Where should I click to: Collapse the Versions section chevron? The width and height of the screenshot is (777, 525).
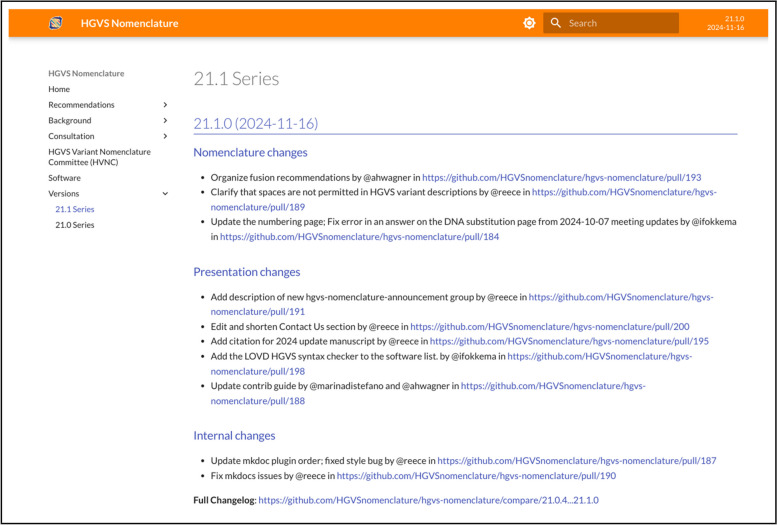tap(165, 194)
